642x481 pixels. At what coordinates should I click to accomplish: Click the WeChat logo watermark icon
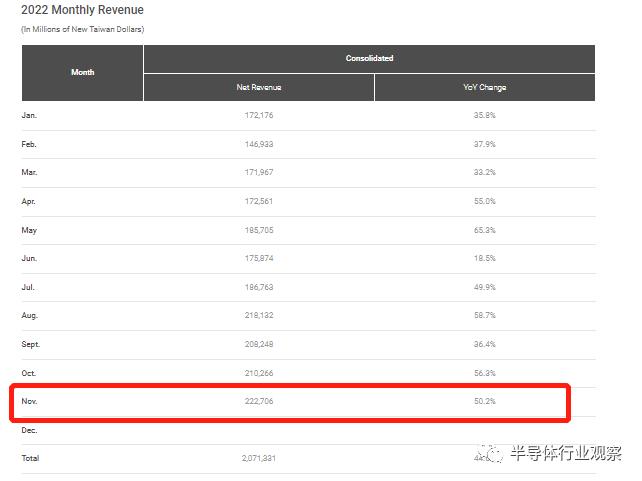(489, 453)
